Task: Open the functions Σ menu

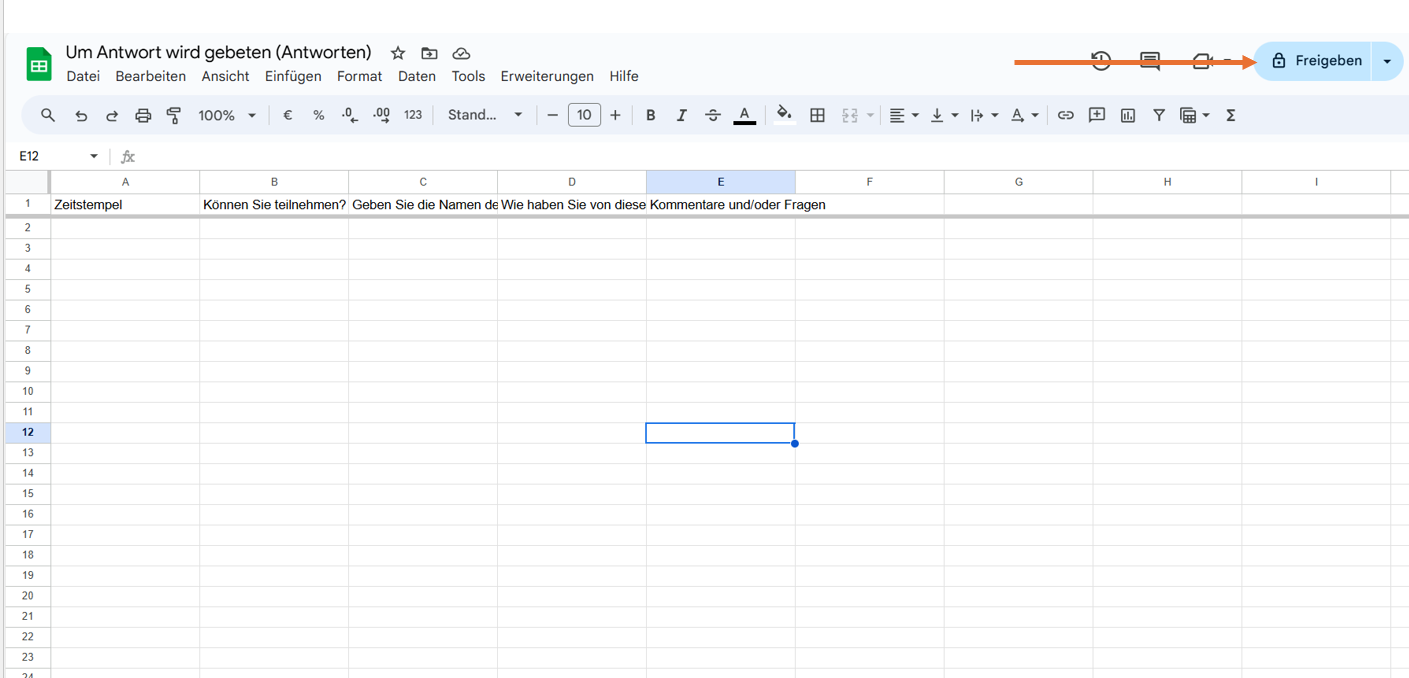Action: click(x=1231, y=115)
